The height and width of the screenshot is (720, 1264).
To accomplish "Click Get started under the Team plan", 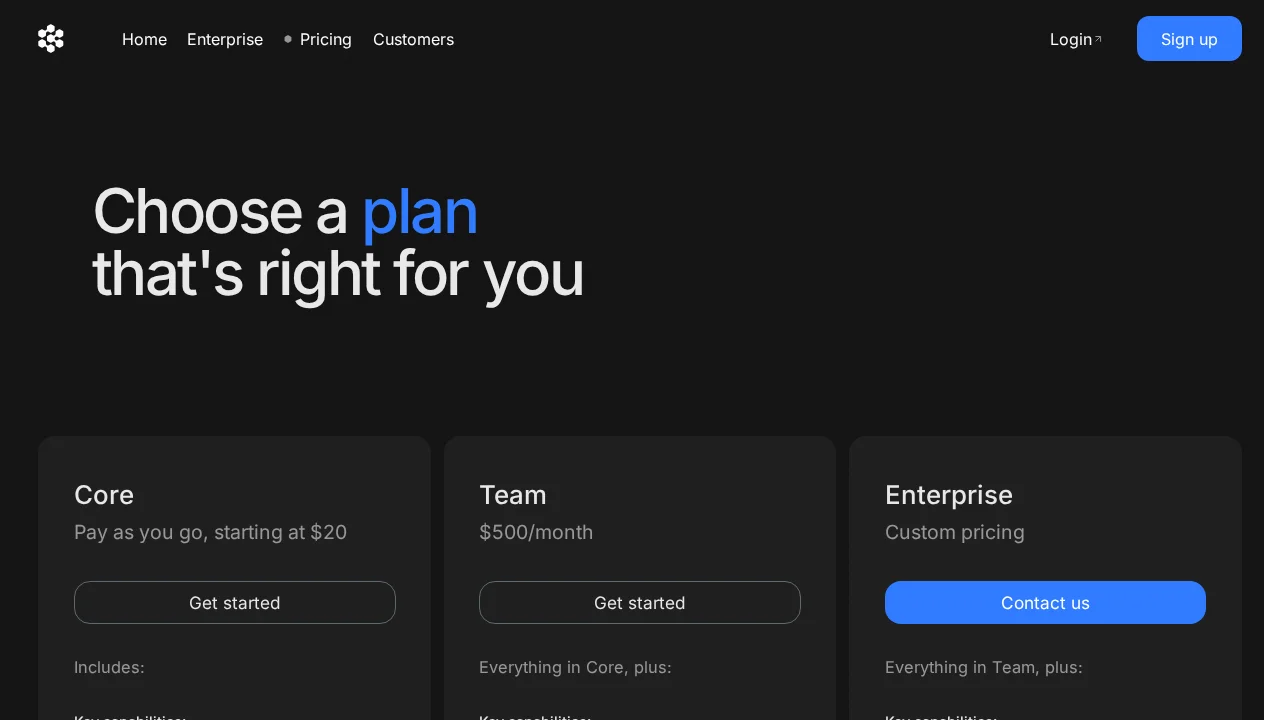I will pos(639,602).
